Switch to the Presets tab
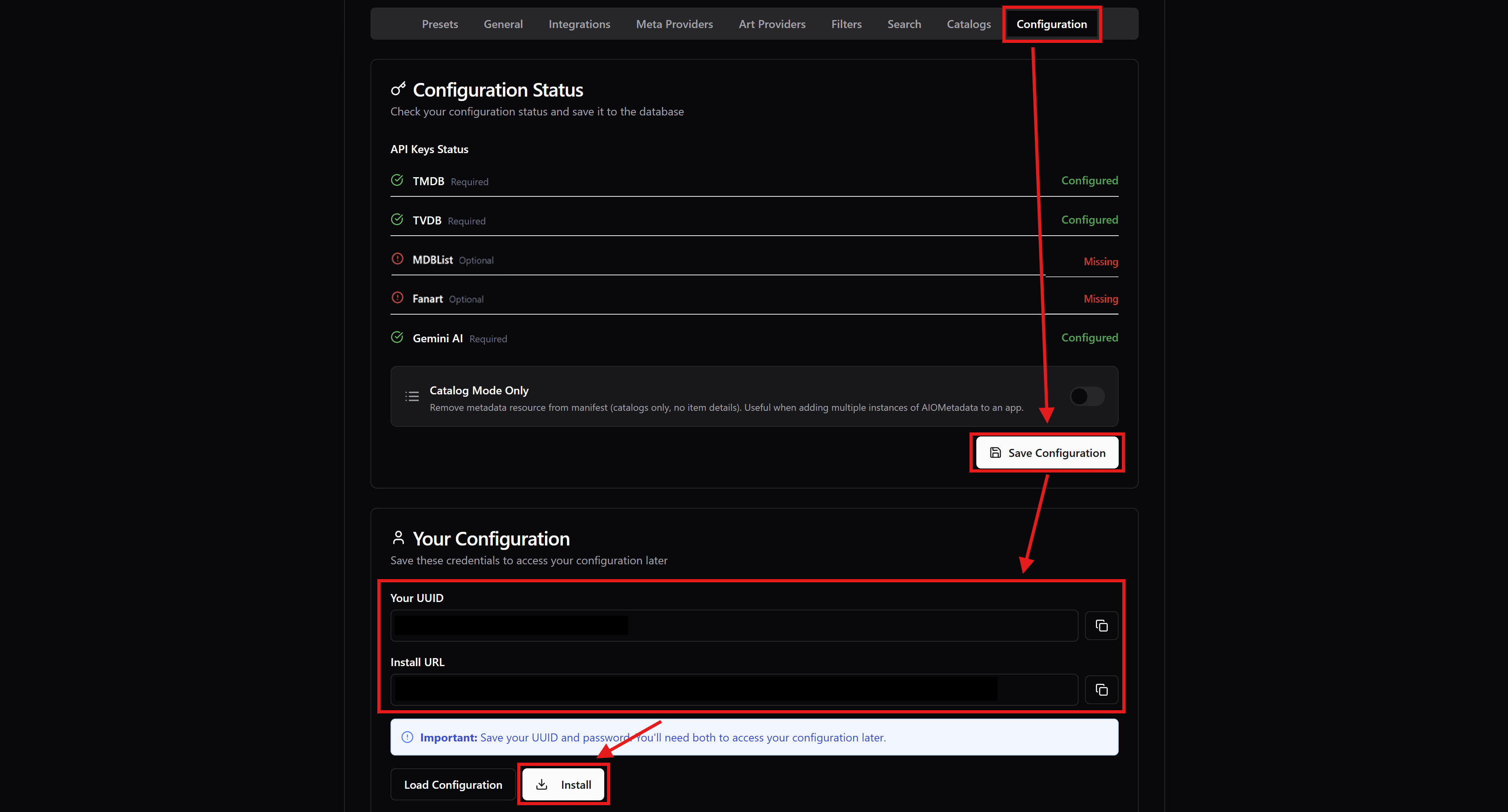Viewport: 1508px width, 812px height. 439,24
